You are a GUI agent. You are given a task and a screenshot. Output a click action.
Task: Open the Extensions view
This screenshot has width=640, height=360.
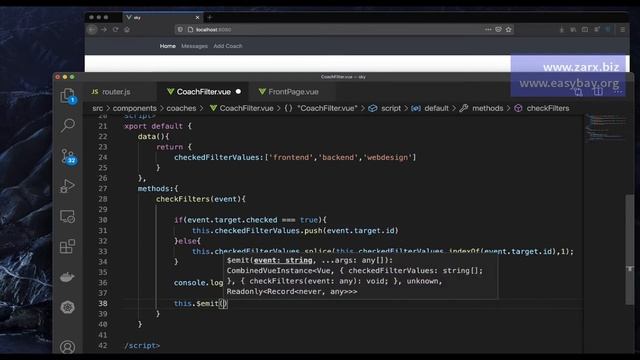coord(68,247)
